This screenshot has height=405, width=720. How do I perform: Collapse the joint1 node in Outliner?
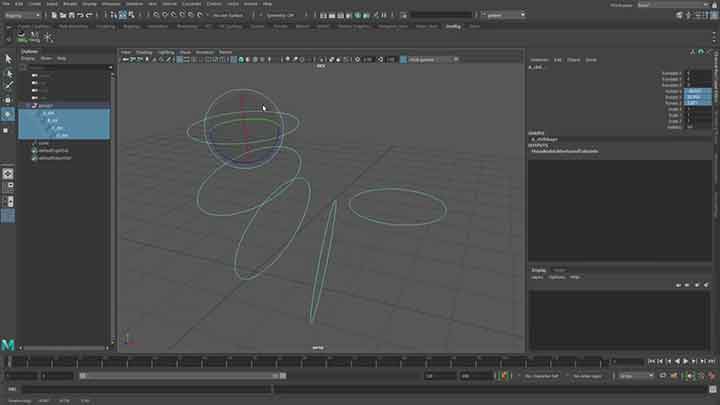(28, 106)
